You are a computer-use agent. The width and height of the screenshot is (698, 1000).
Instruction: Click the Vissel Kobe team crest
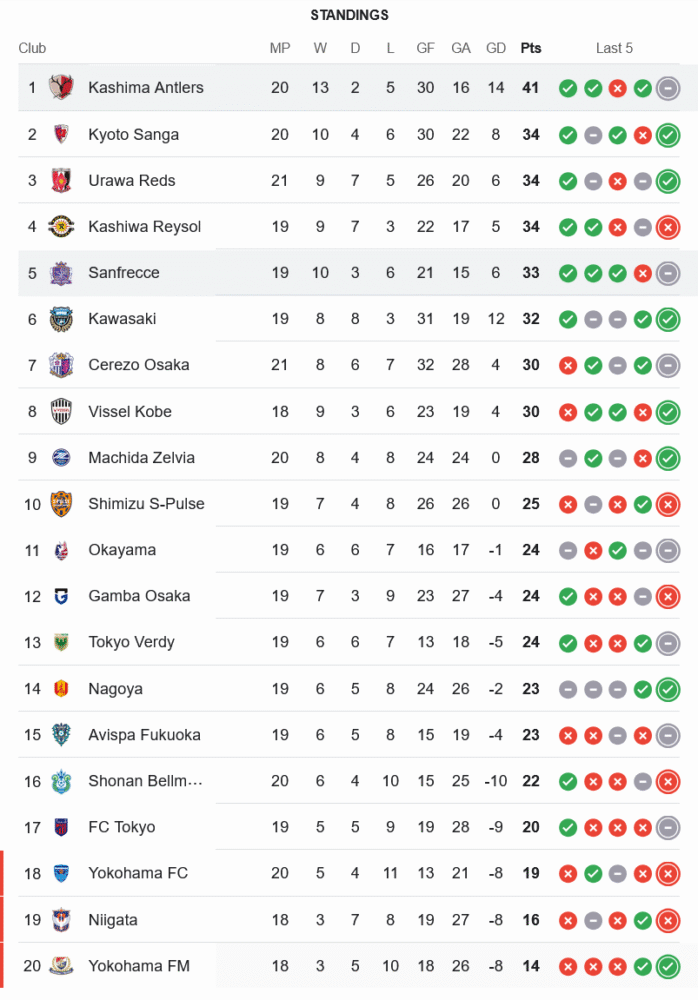[x=62, y=411]
